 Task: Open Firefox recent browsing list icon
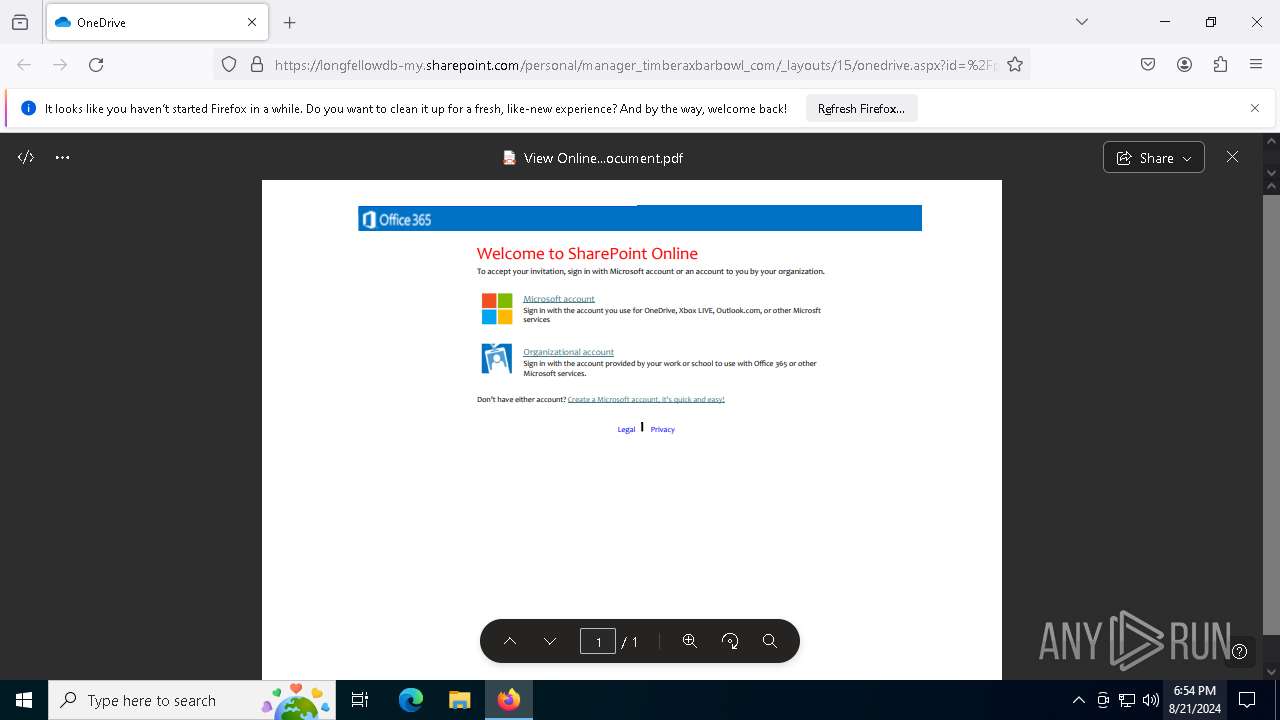(20, 22)
